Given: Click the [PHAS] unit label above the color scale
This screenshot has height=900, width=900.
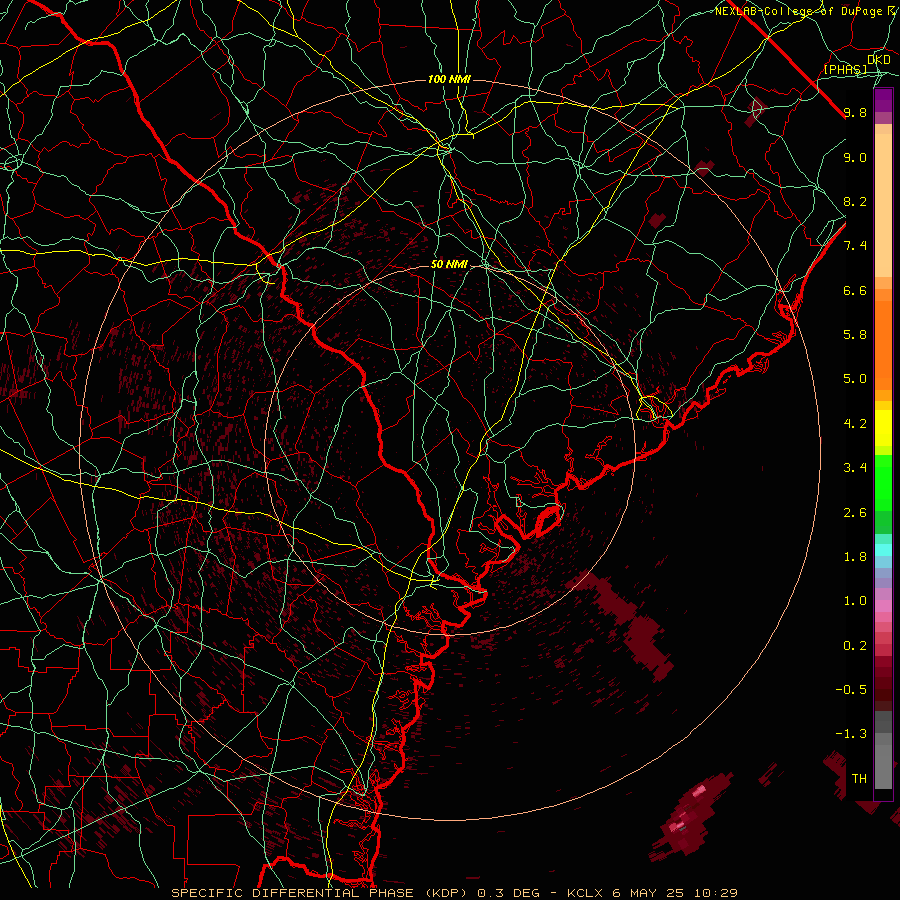Looking at the screenshot, I should click(x=845, y=69).
